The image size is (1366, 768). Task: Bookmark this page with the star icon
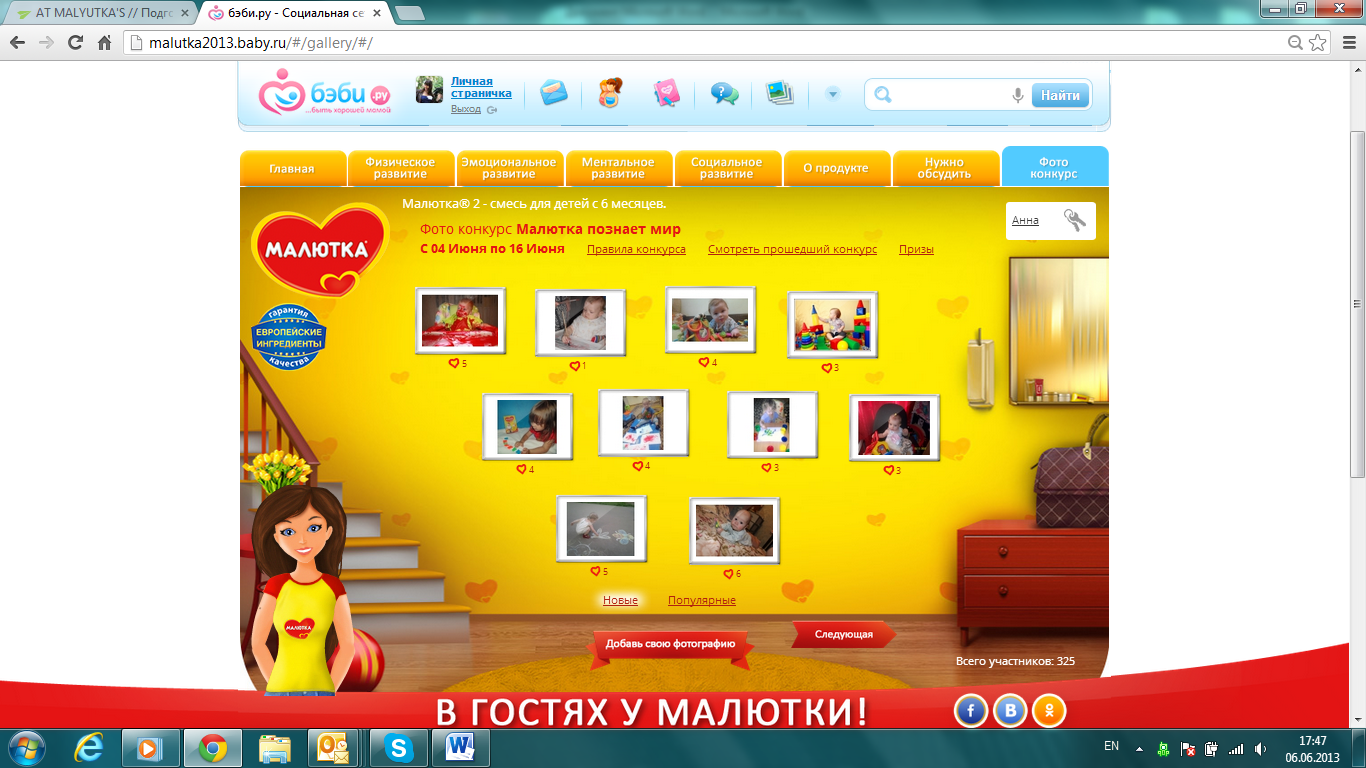pyautogui.click(x=1318, y=43)
